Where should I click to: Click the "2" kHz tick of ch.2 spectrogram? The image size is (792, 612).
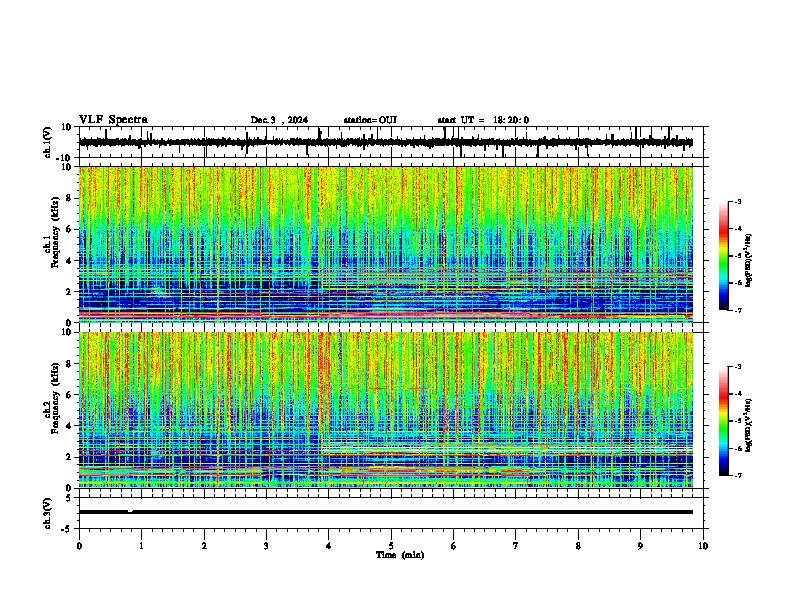coord(69,457)
